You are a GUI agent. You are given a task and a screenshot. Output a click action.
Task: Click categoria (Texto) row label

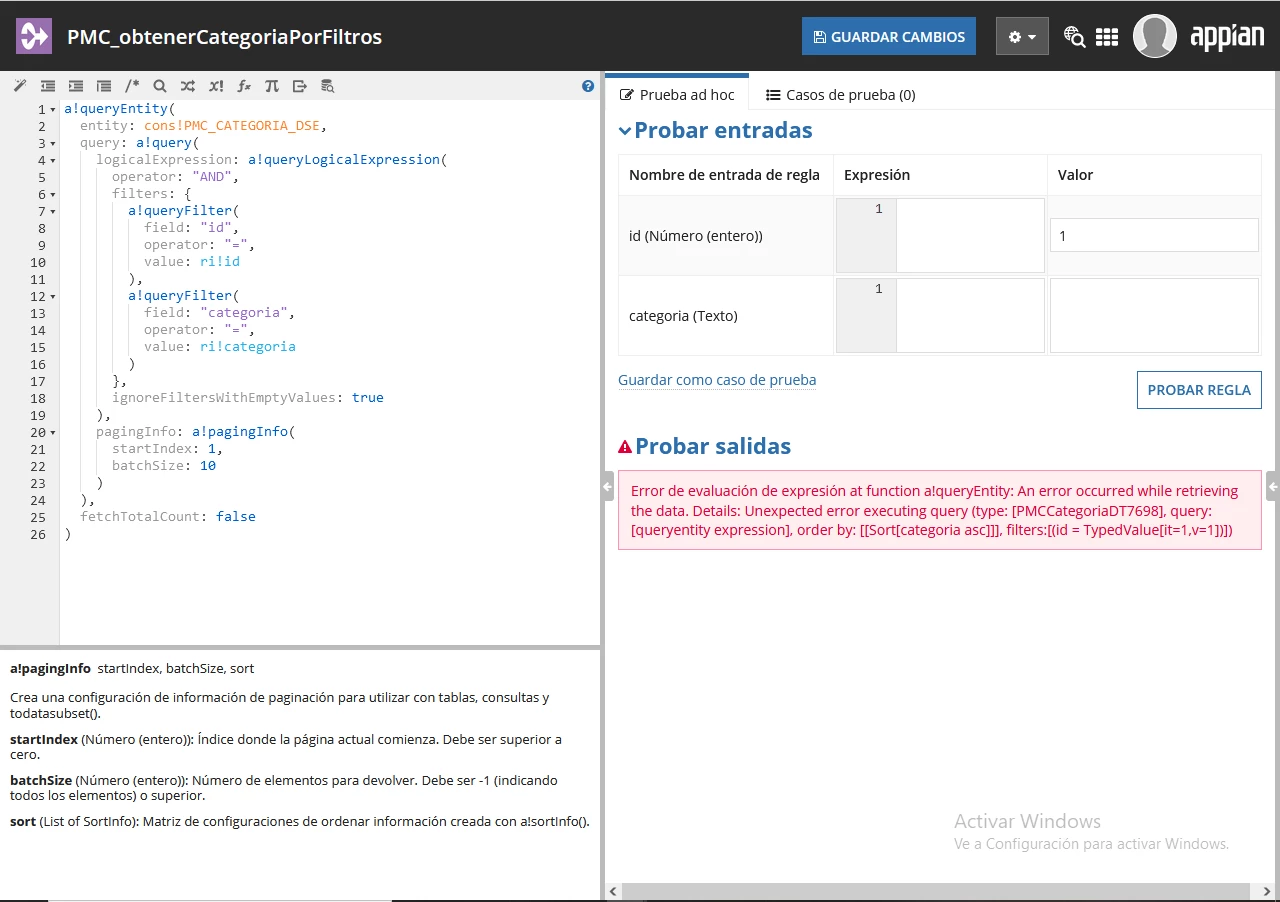click(683, 316)
